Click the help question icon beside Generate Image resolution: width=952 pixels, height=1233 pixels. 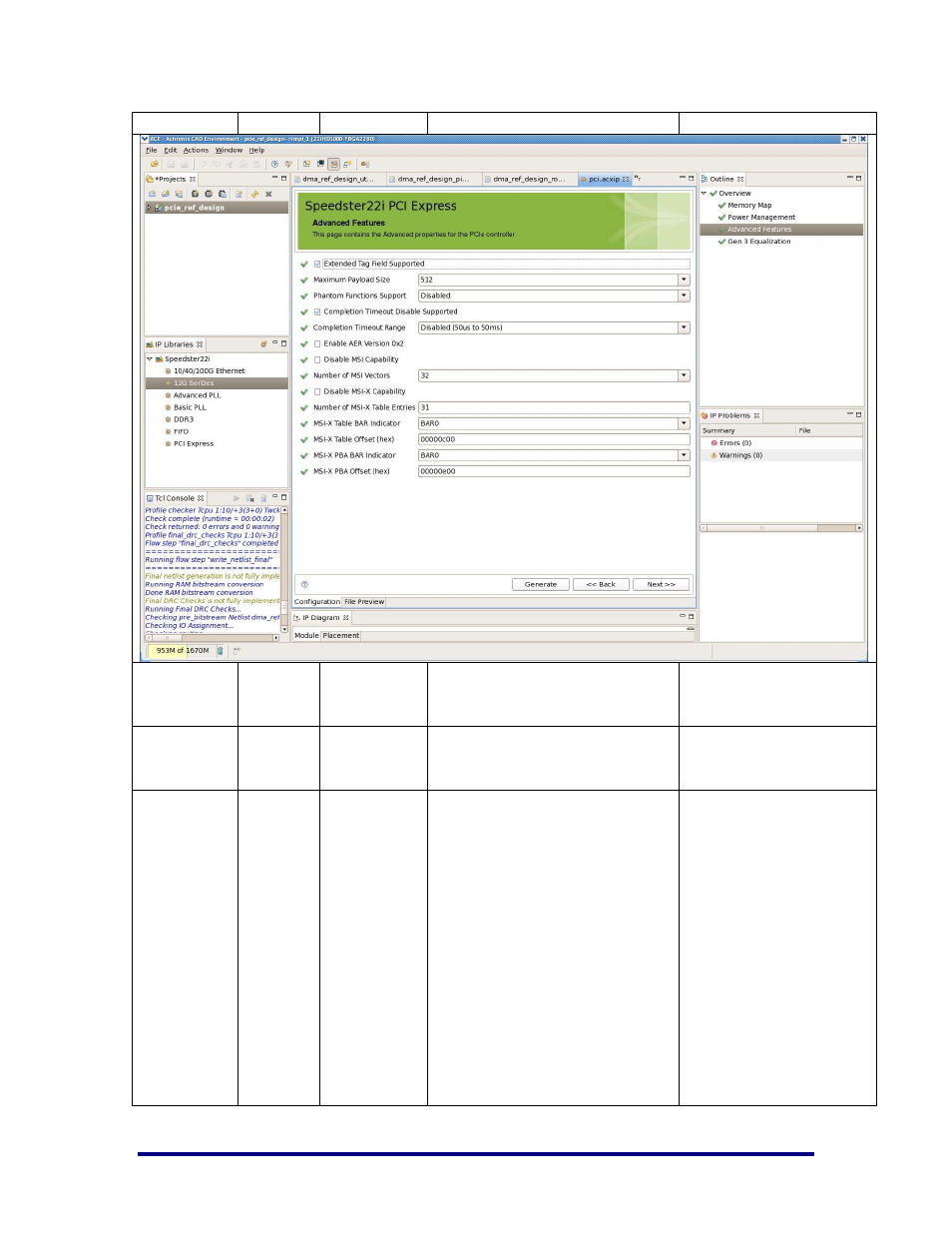tap(304, 585)
